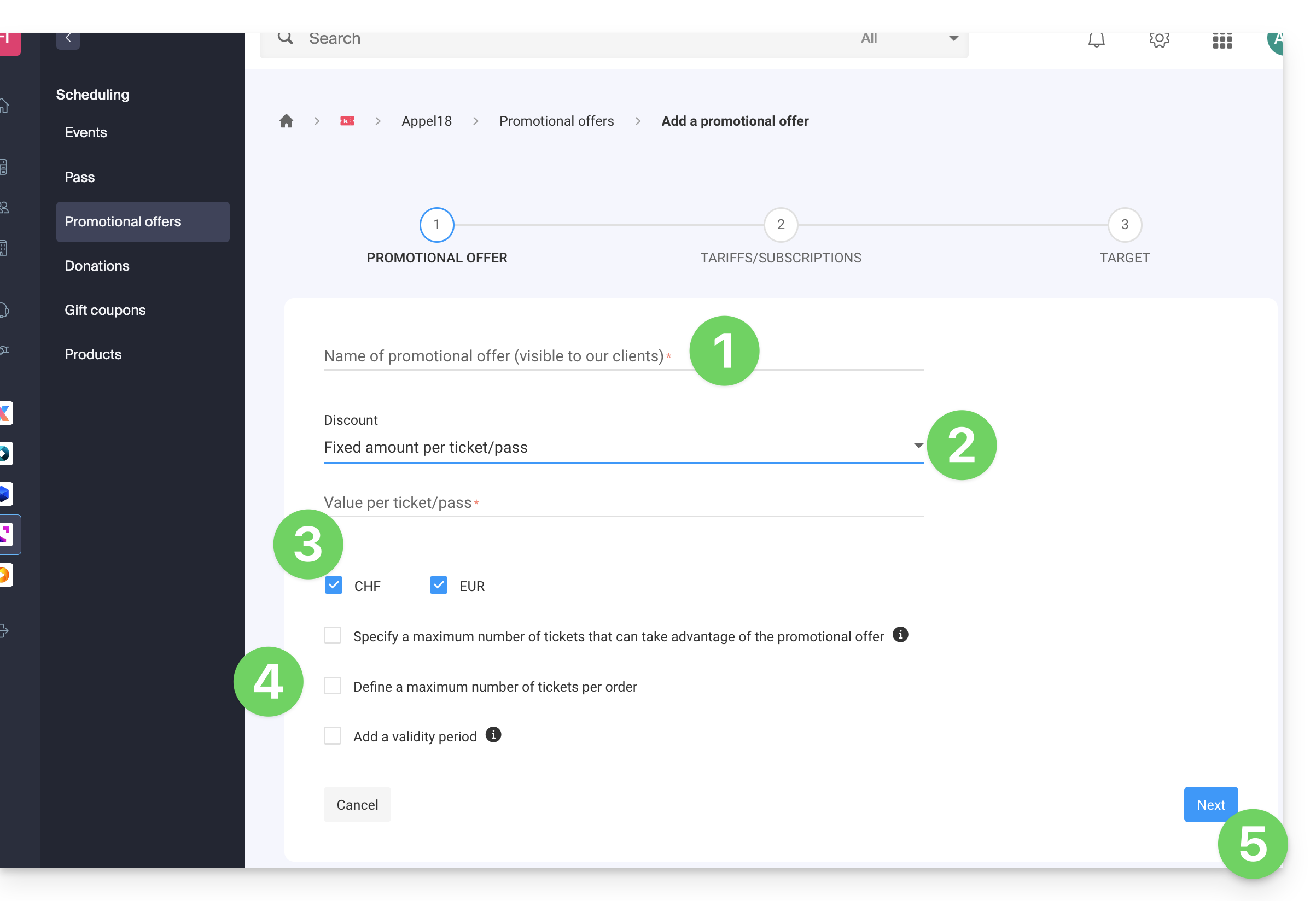Click the Cancel button

coord(357,804)
